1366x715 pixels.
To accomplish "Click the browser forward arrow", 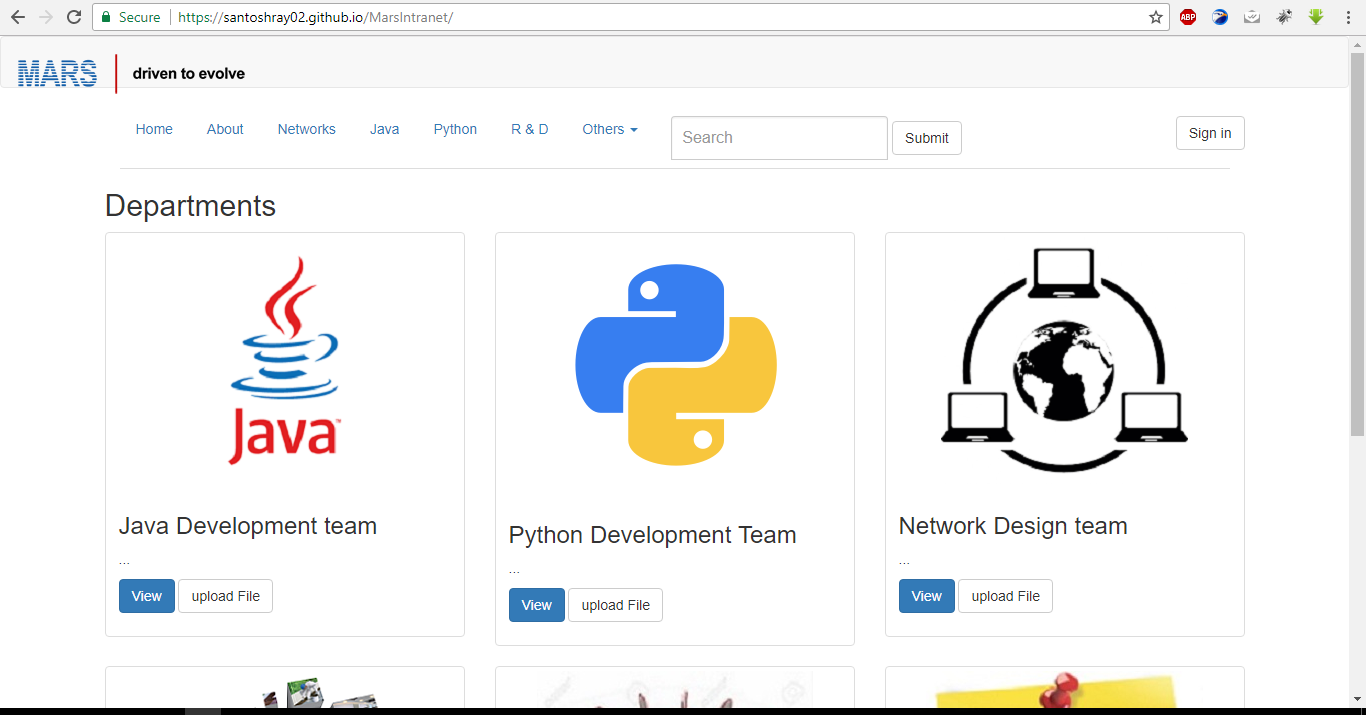I will [45, 17].
